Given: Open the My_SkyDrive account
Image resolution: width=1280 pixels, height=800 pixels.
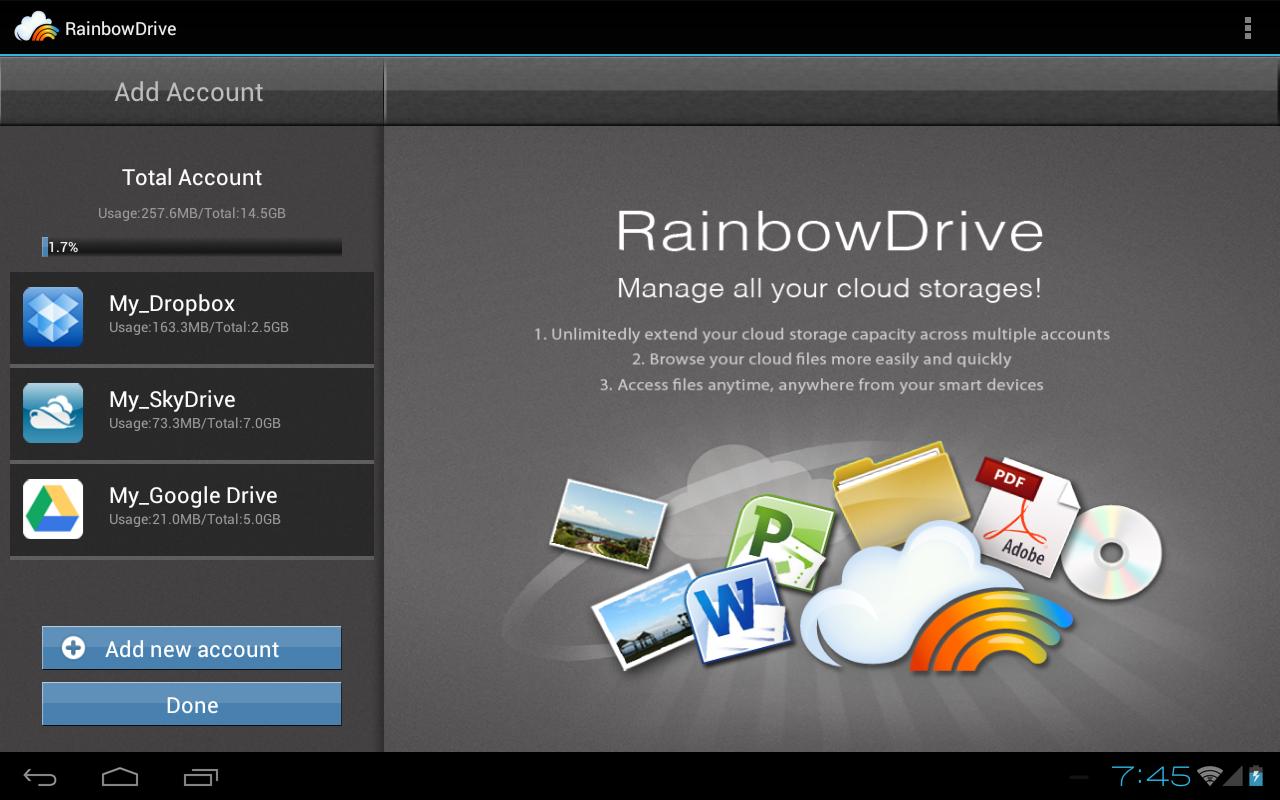Looking at the screenshot, I should (x=192, y=413).
